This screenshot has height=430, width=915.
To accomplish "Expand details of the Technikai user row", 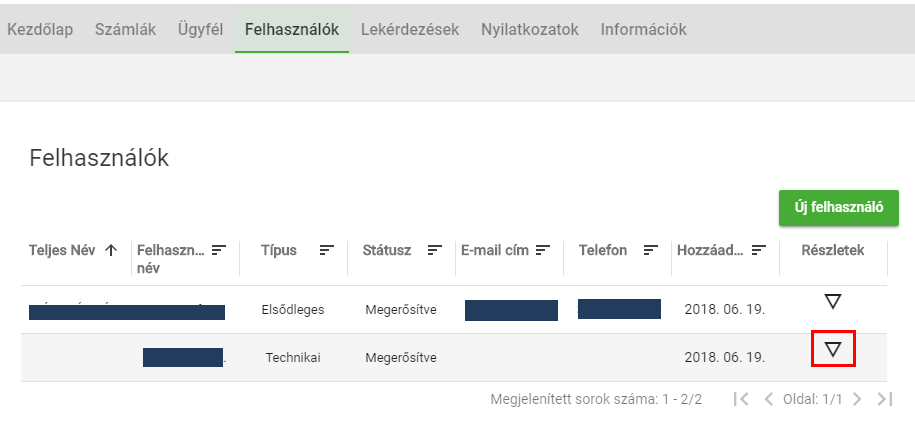I will pos(832,349).
